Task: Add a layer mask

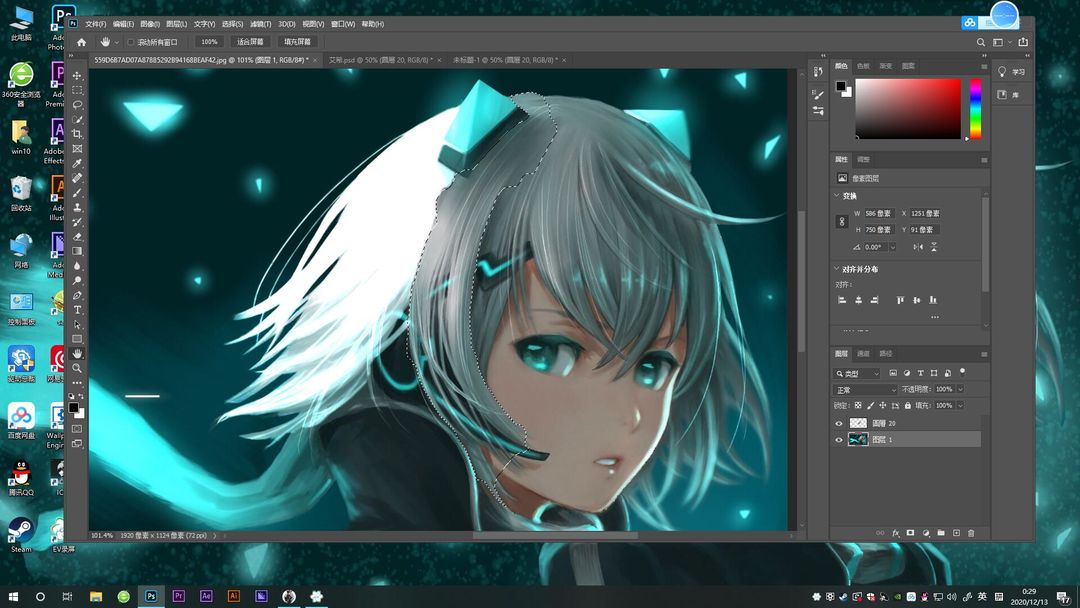Action: (911, 533)
